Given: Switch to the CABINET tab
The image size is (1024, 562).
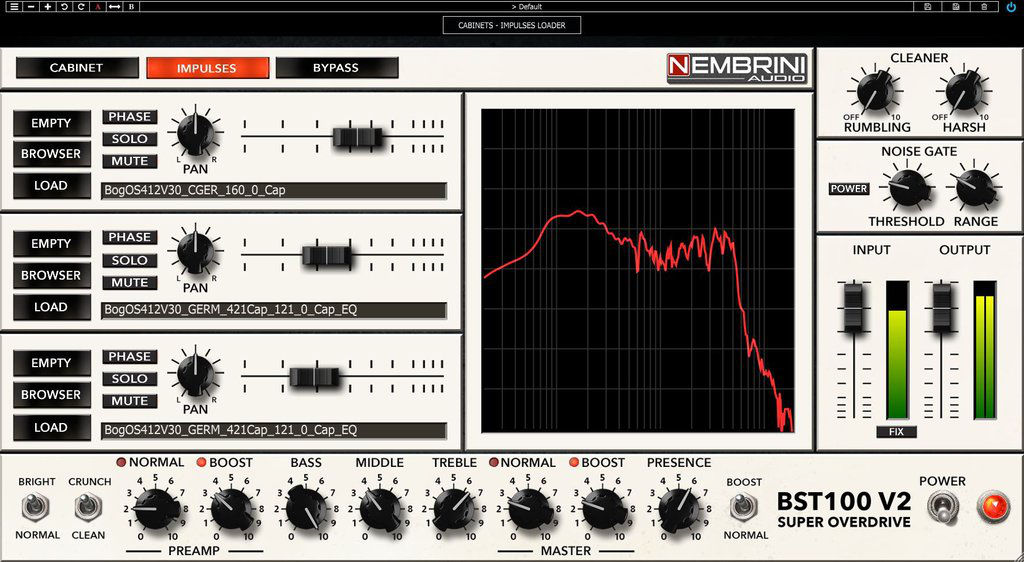Looking at the screenshot, I should coord(77,68).
